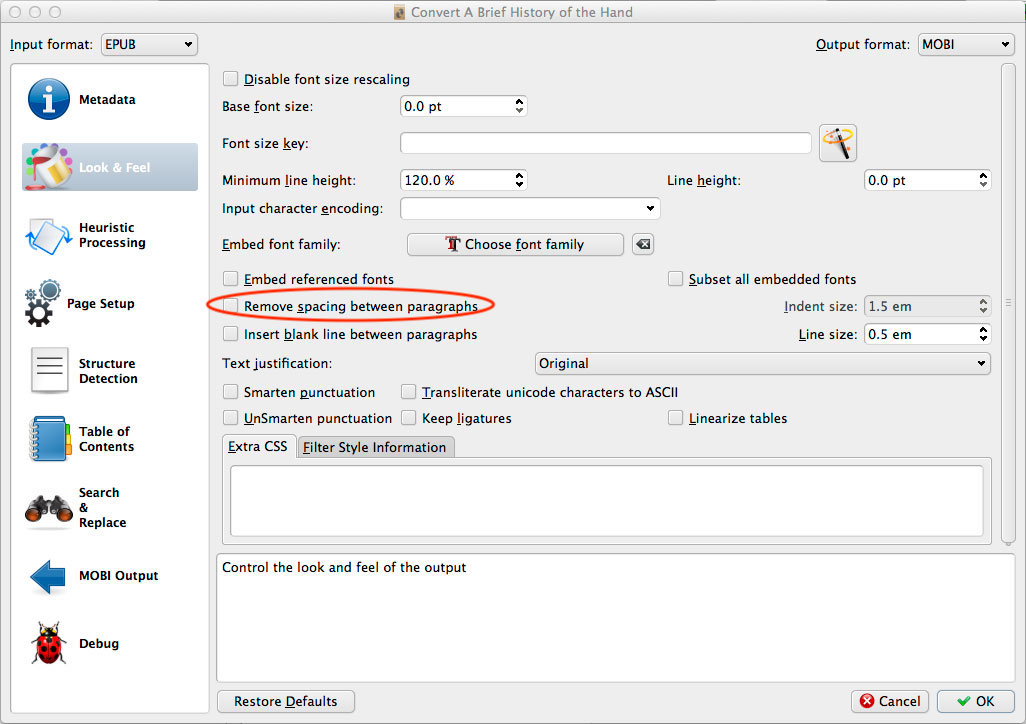
Task: Increase Base font size with the stepper
Action: tap(518, 100)
